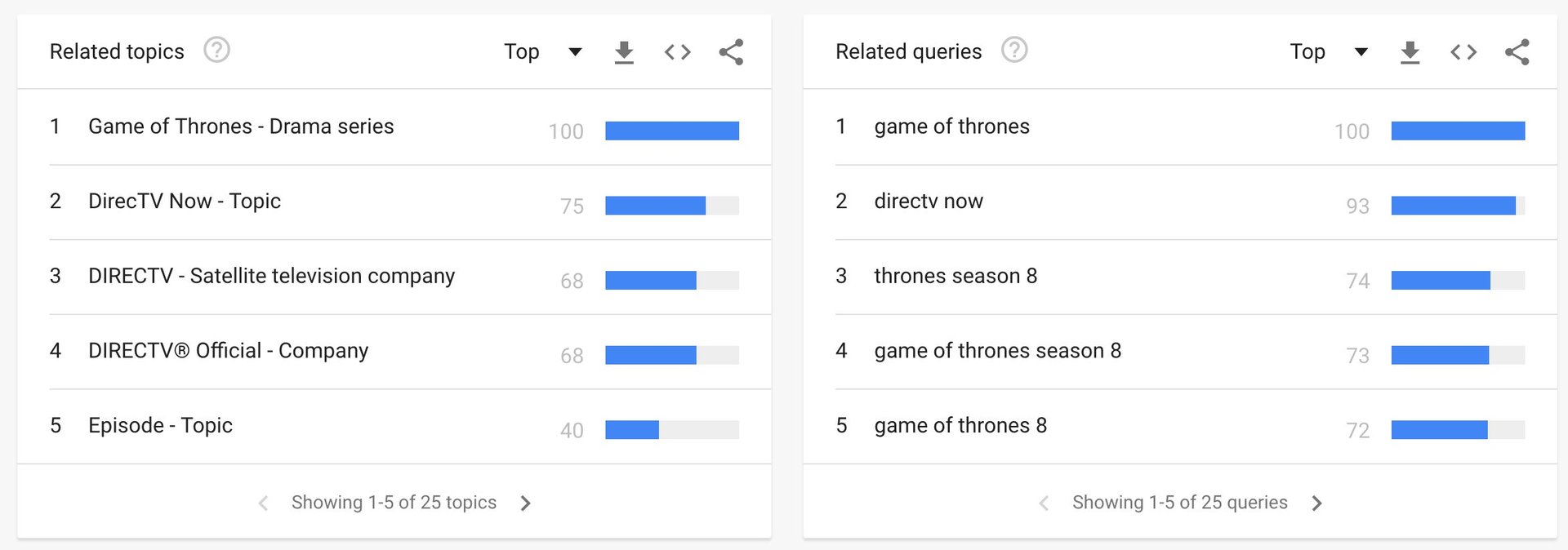The image size is (1568, 550).
Task: Share the Related topics panel
Action: tap(731, 52)
